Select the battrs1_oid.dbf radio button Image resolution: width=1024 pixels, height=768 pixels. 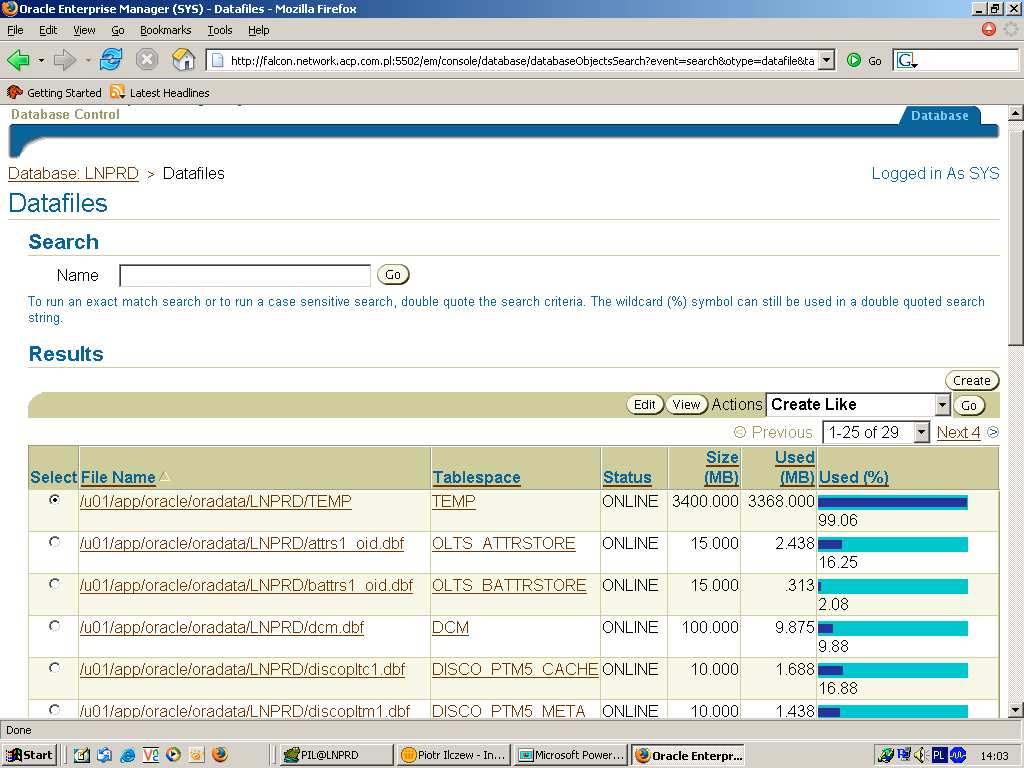tap(55, 584)
